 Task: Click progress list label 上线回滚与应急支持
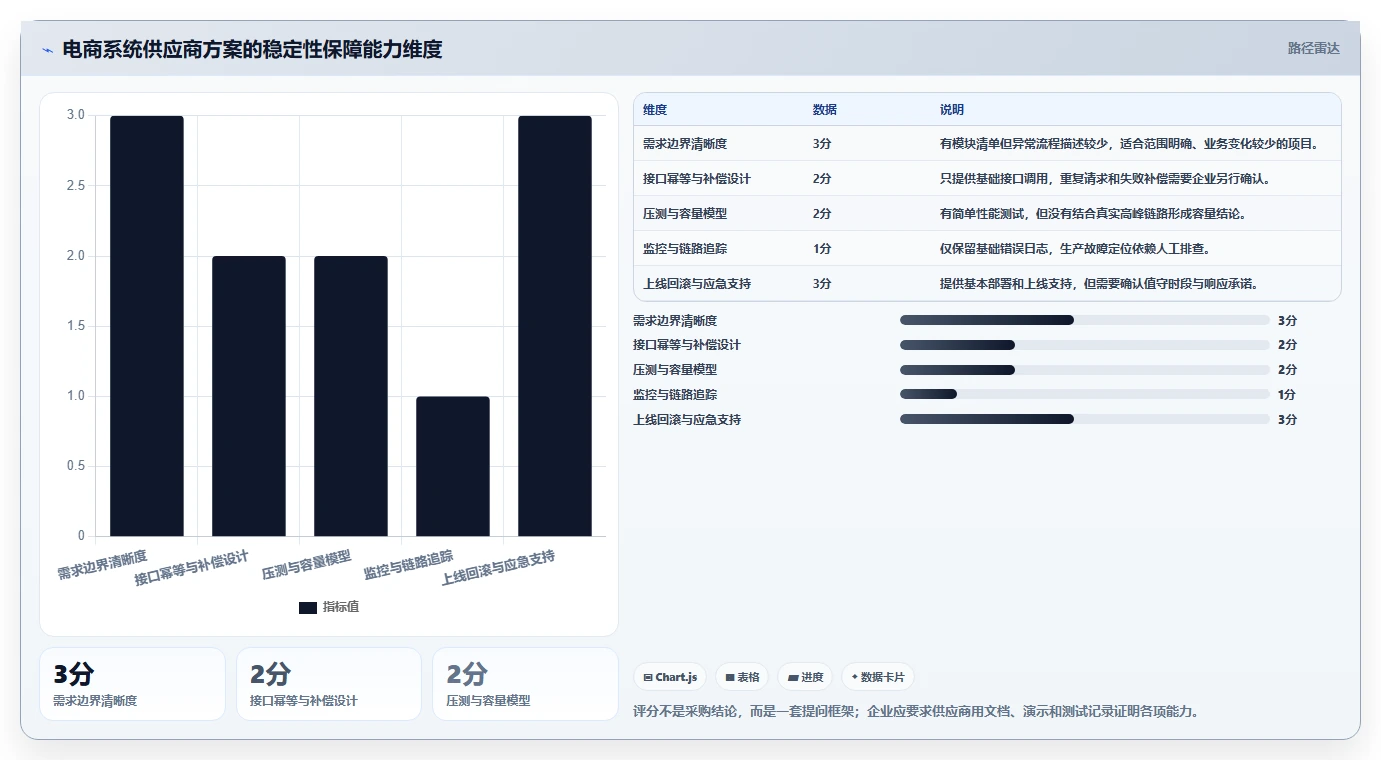pyautogui.click(x=687, y=419)
